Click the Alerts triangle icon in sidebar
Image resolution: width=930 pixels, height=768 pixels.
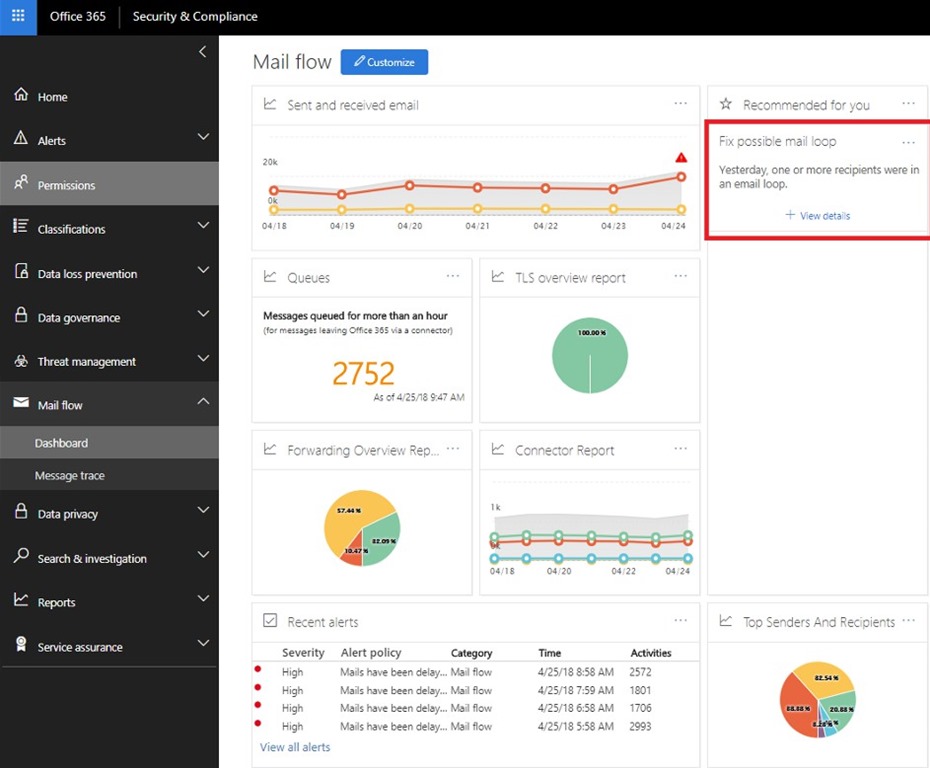coord(21,138)
